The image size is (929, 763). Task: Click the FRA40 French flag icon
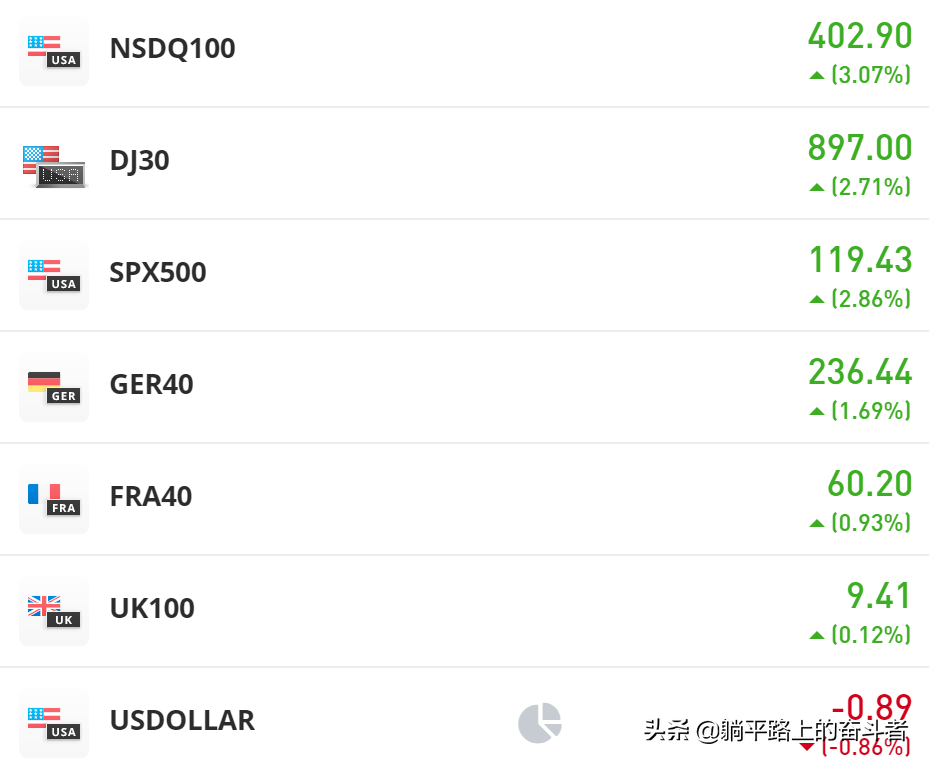(54, 498)
